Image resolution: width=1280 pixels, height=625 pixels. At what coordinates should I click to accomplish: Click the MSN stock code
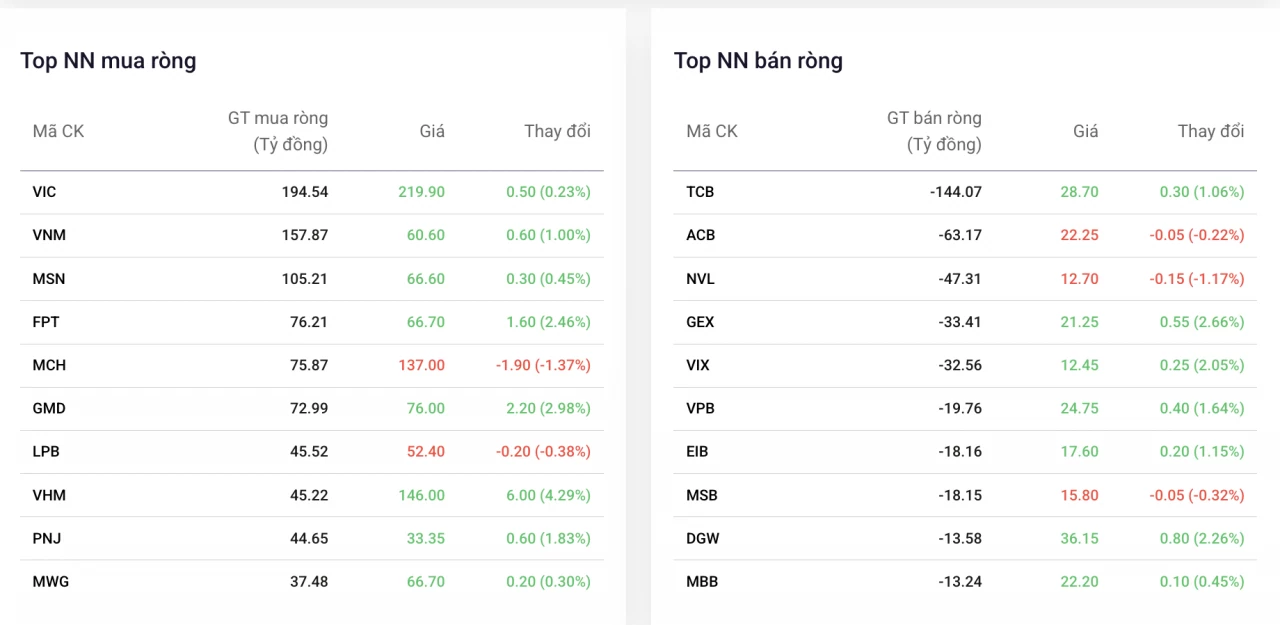[48, 279]
